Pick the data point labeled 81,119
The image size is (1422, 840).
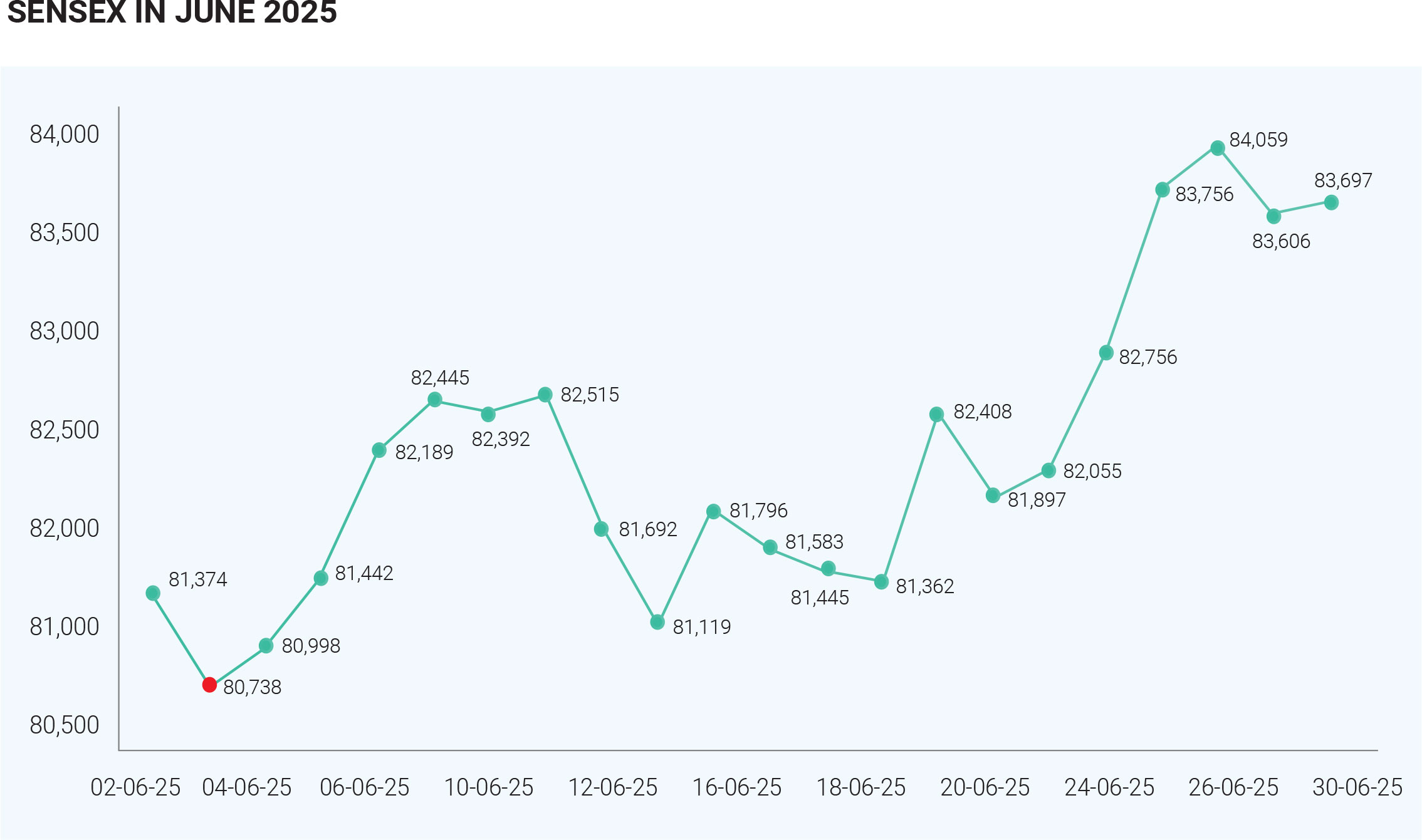[657, 622]
